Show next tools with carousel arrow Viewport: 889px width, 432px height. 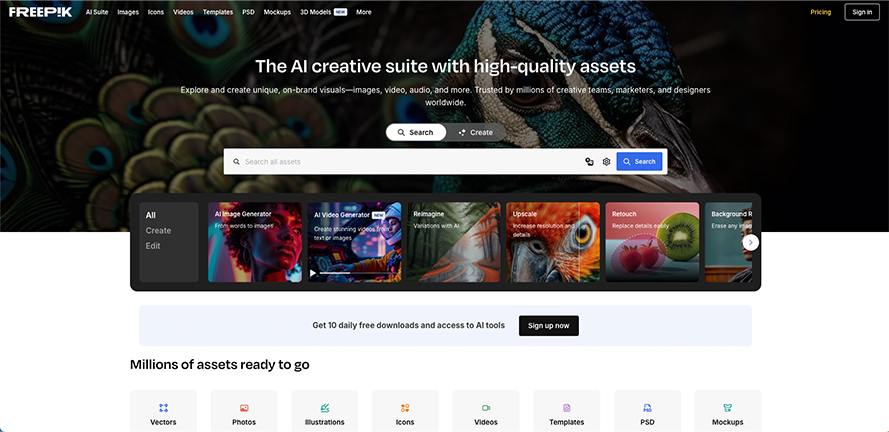click(x=751, y=243)
